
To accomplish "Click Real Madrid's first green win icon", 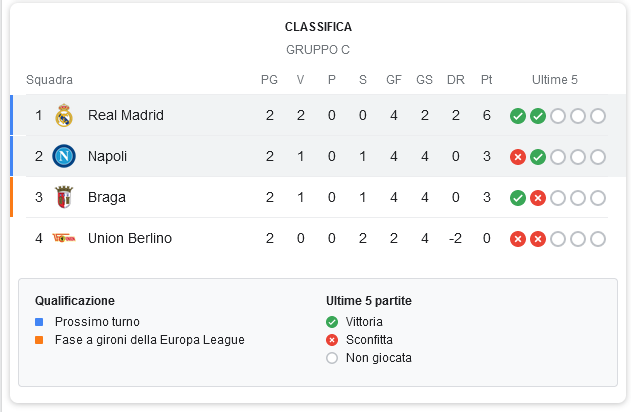I will pyautogui.click(x=518, y=116).
